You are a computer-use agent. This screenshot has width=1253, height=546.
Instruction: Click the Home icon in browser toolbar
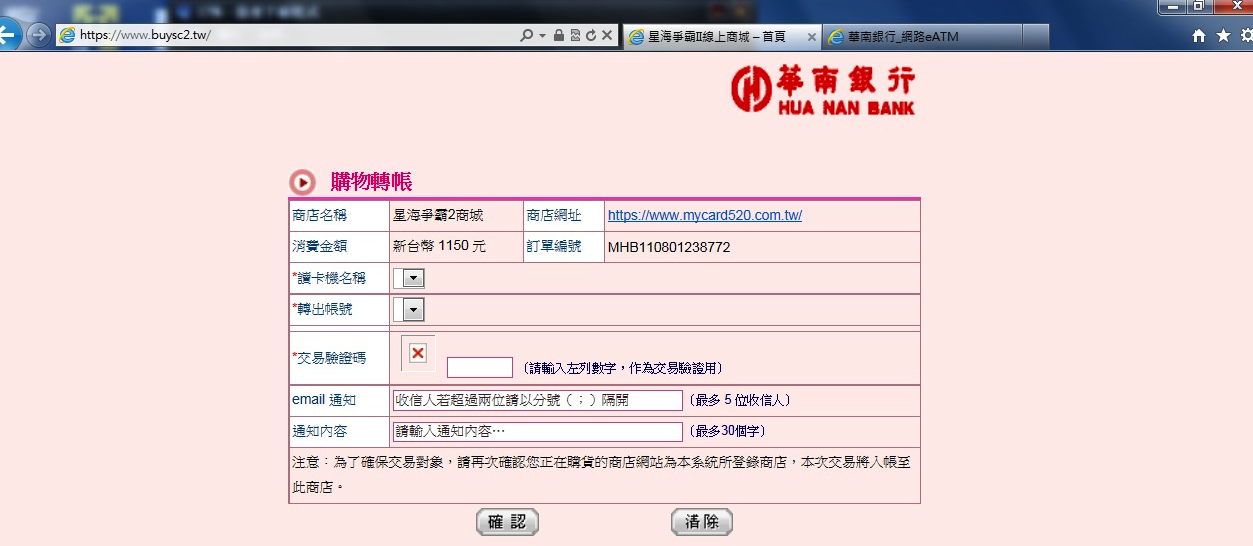click(1199, 36)
